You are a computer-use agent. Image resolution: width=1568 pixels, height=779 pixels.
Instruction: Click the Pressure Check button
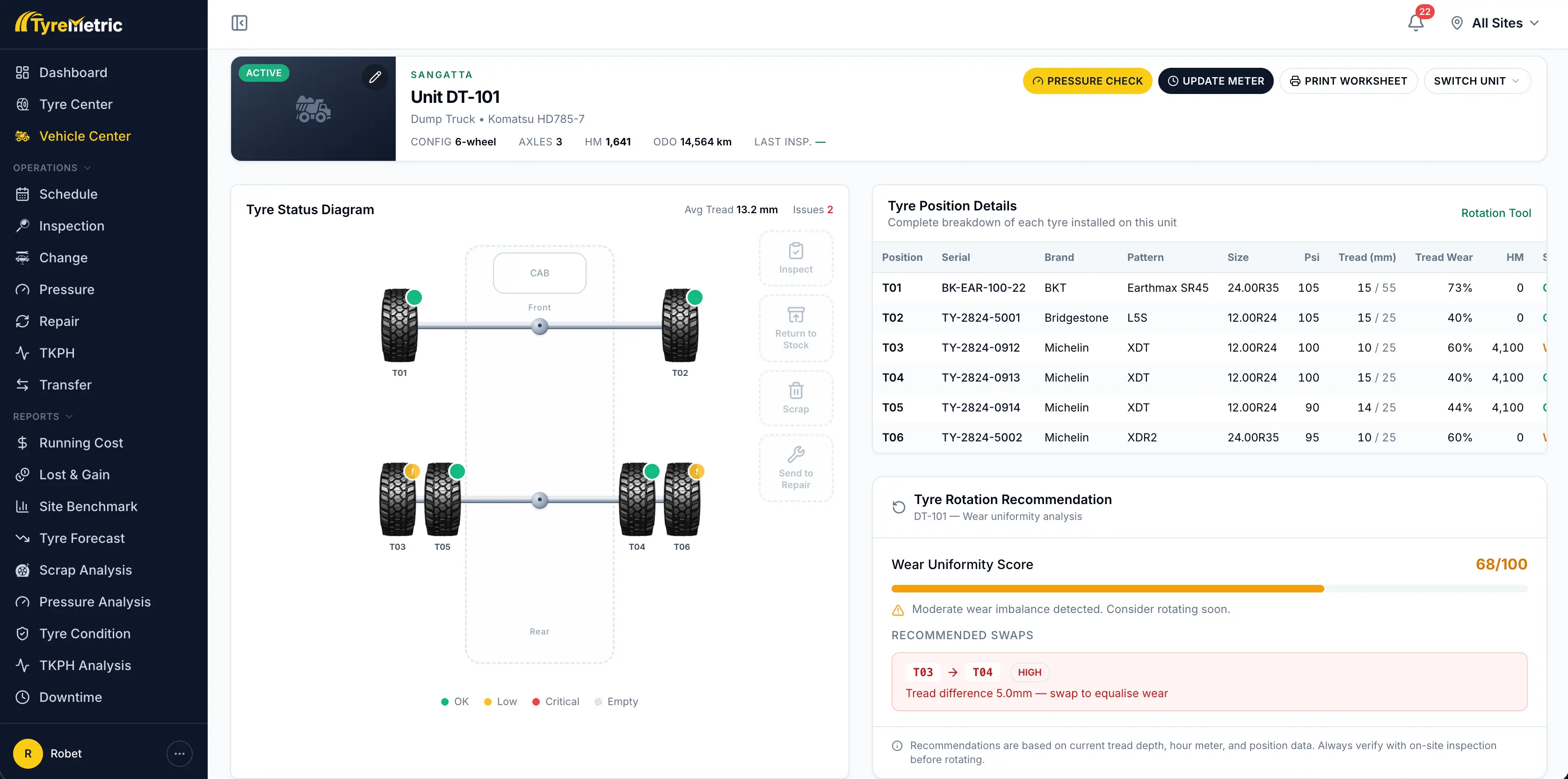click(1087, 81)
